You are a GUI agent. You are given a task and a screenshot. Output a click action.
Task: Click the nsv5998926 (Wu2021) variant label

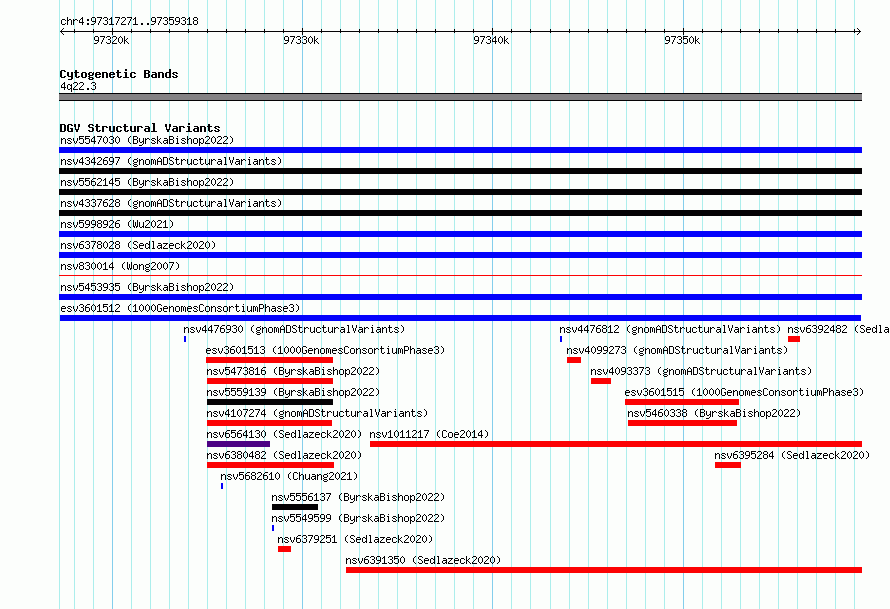(x=117, y=224)
